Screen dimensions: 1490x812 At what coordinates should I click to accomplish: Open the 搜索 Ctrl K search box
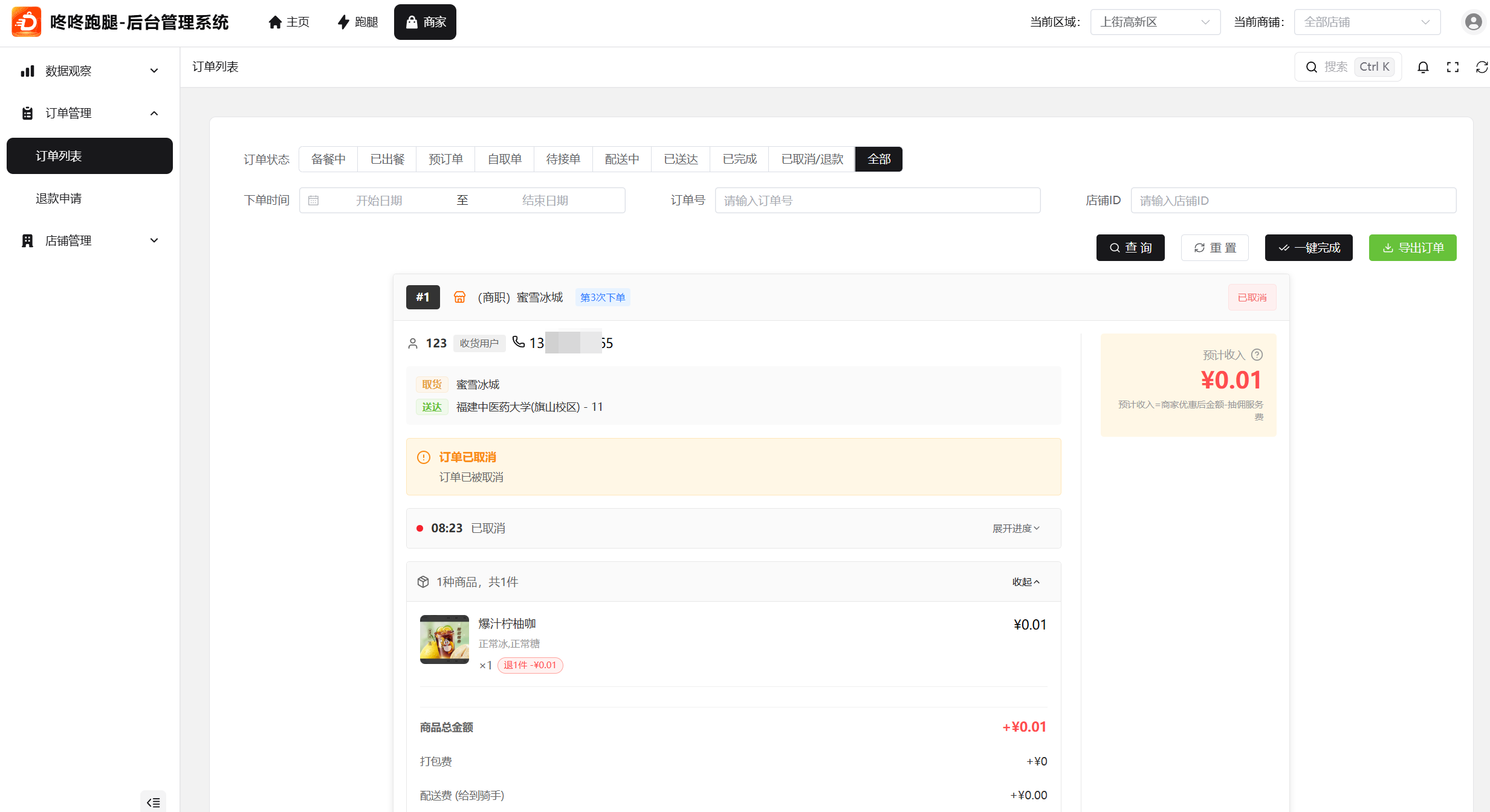tap(1348, 66)
